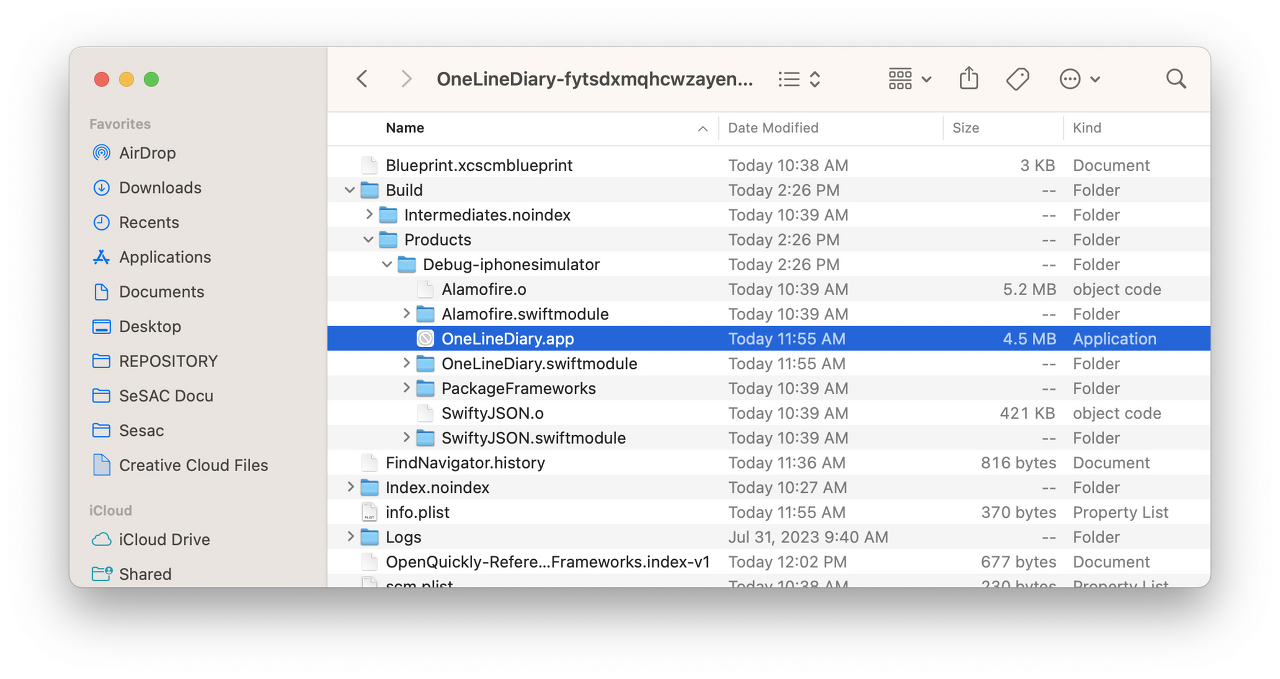The height and width of the screenshot is (679, 1280).
Task: Select the Intermediates.noindex folder icon
Action: [x=388, y=215]
